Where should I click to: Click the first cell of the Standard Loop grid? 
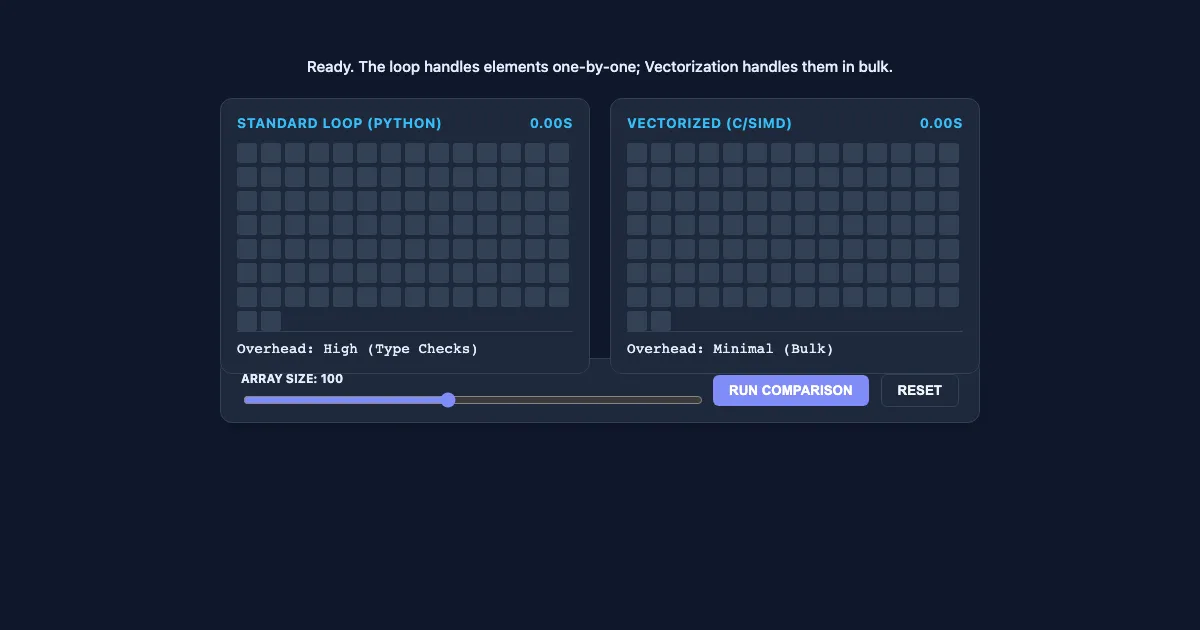(x=247, y=153)
